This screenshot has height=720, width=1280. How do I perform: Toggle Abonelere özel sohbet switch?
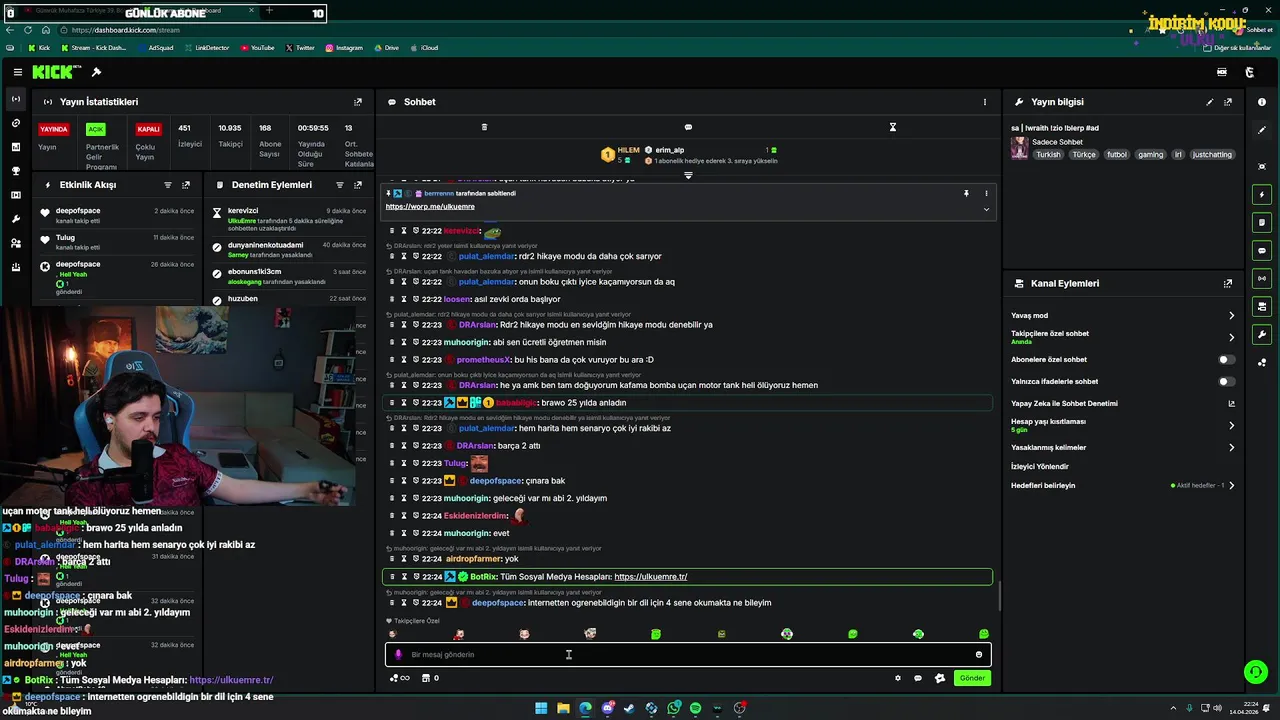pos(1226,359)
